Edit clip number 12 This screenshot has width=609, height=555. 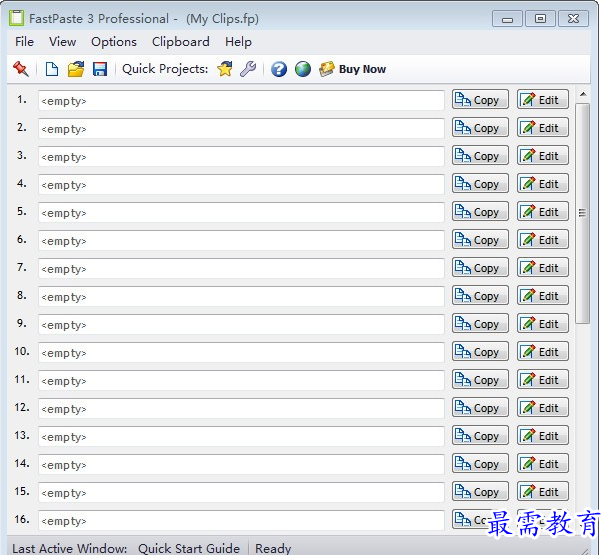pos(543,407)
